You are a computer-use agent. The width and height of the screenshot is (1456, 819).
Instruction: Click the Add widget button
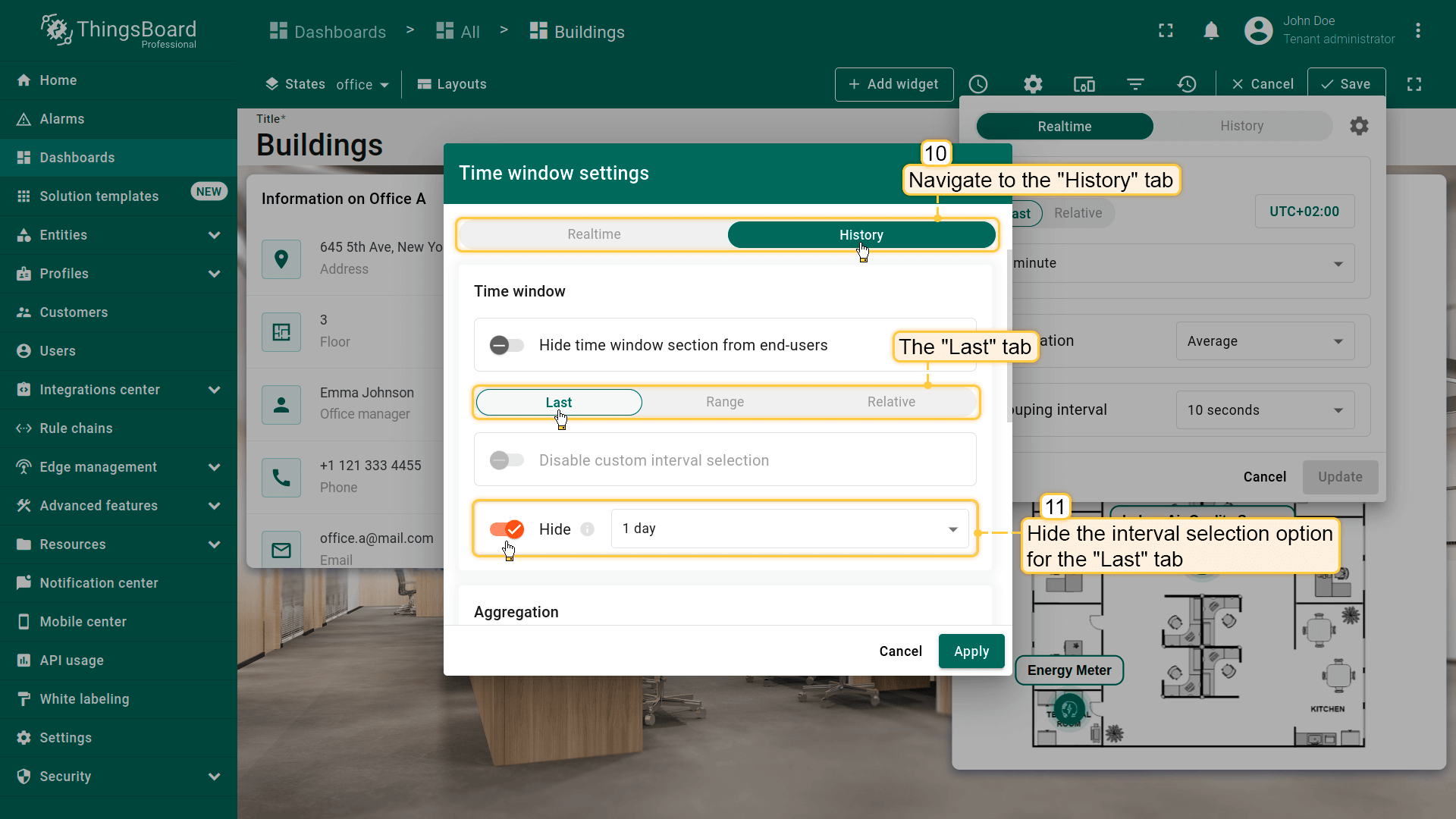tap(893, 84)
